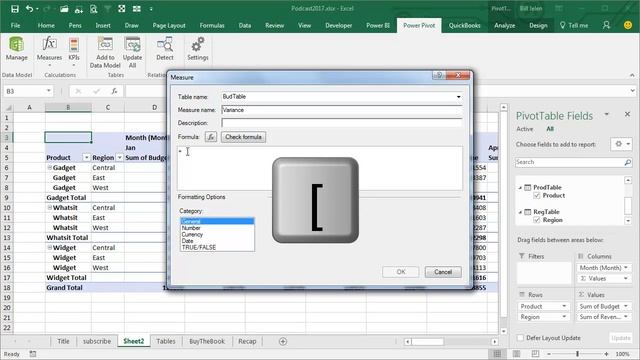Click the Update All icon
The width and height of the screenshot is (640, 360).
(133, 52)
